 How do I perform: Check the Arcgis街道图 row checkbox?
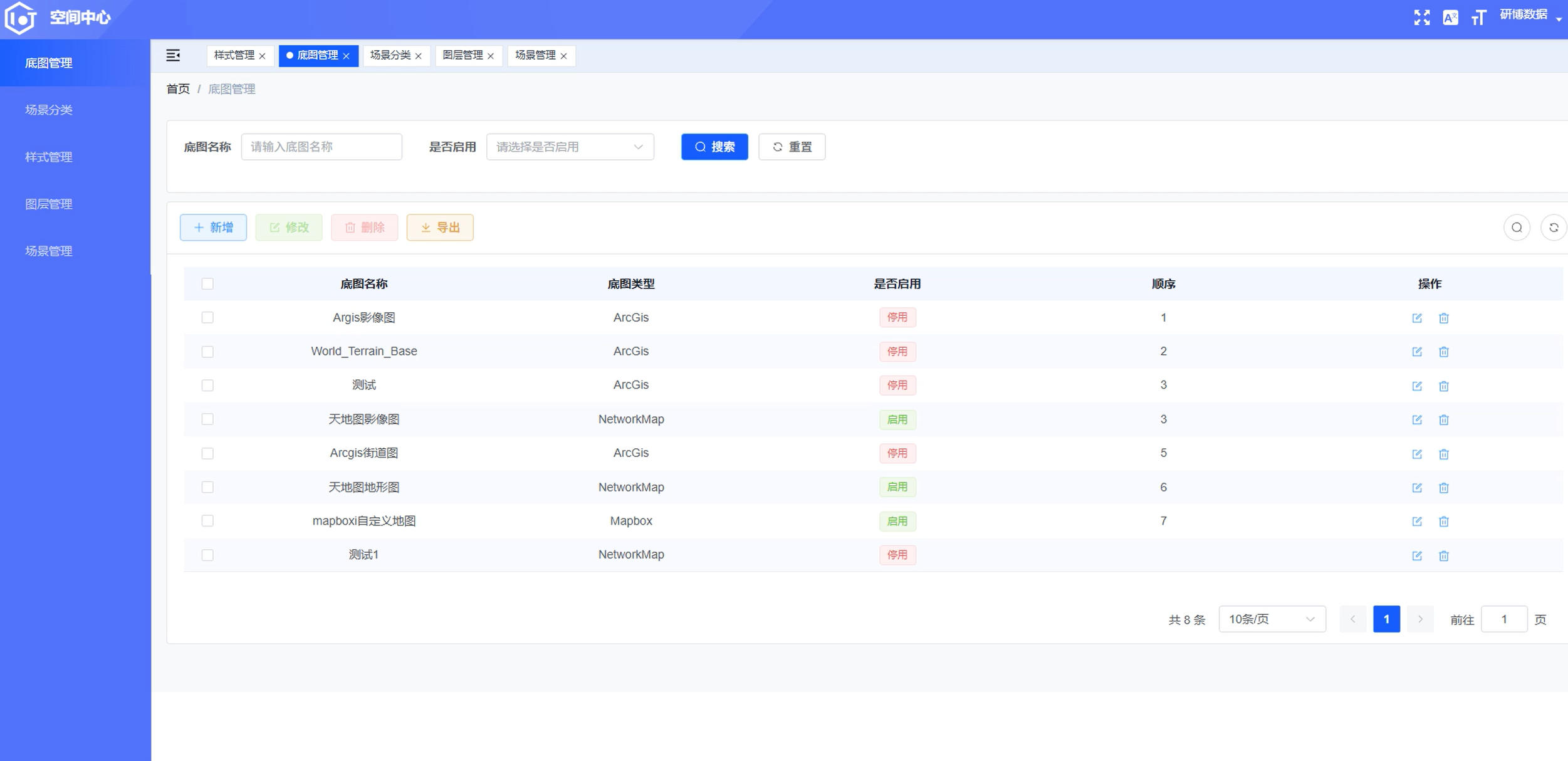point(207,453)
